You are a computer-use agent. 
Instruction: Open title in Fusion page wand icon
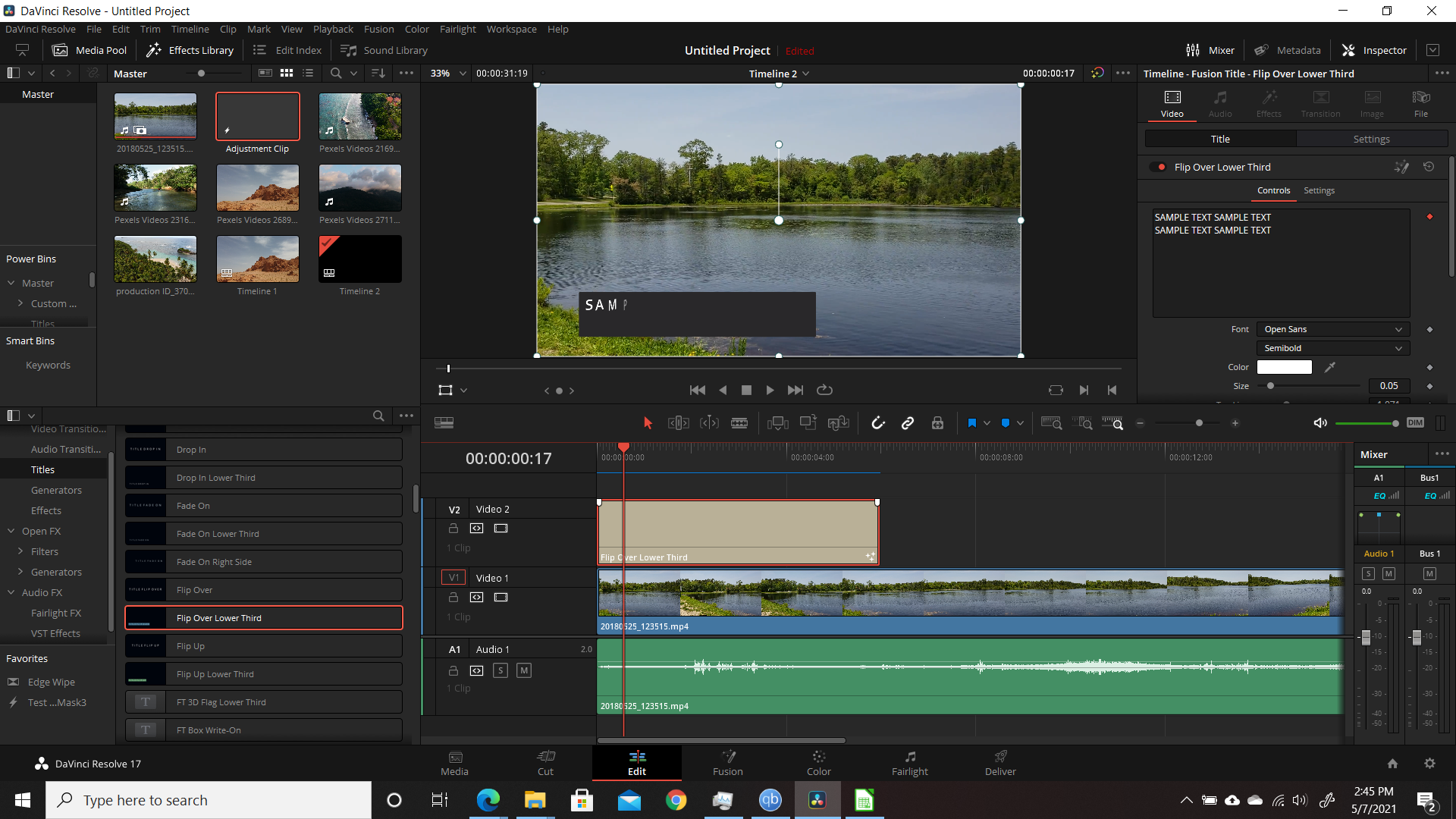tap(1401, 167)
